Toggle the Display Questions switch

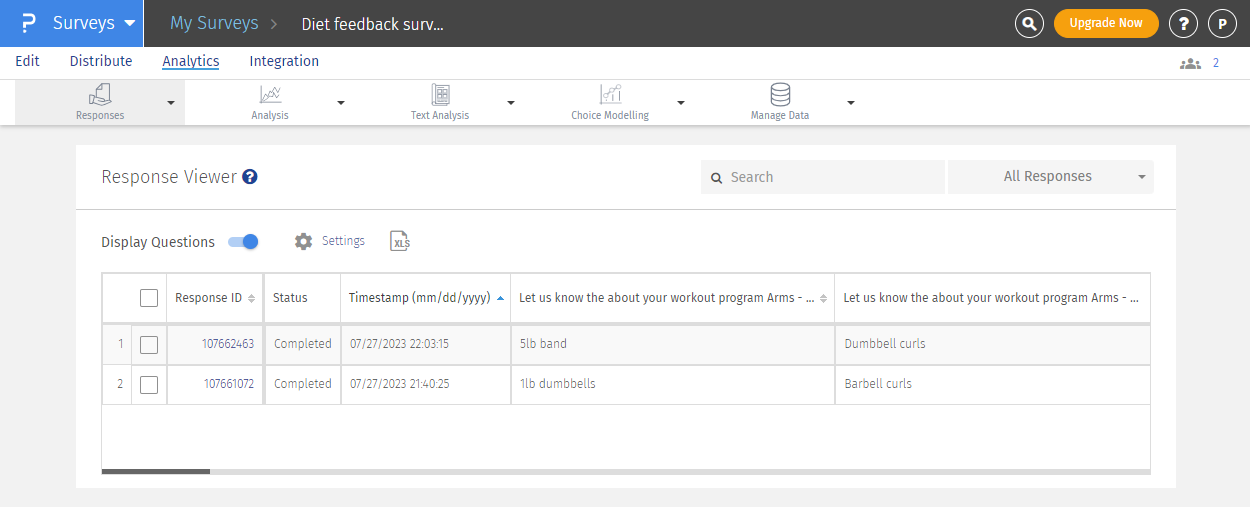click(x=243, y=241)
